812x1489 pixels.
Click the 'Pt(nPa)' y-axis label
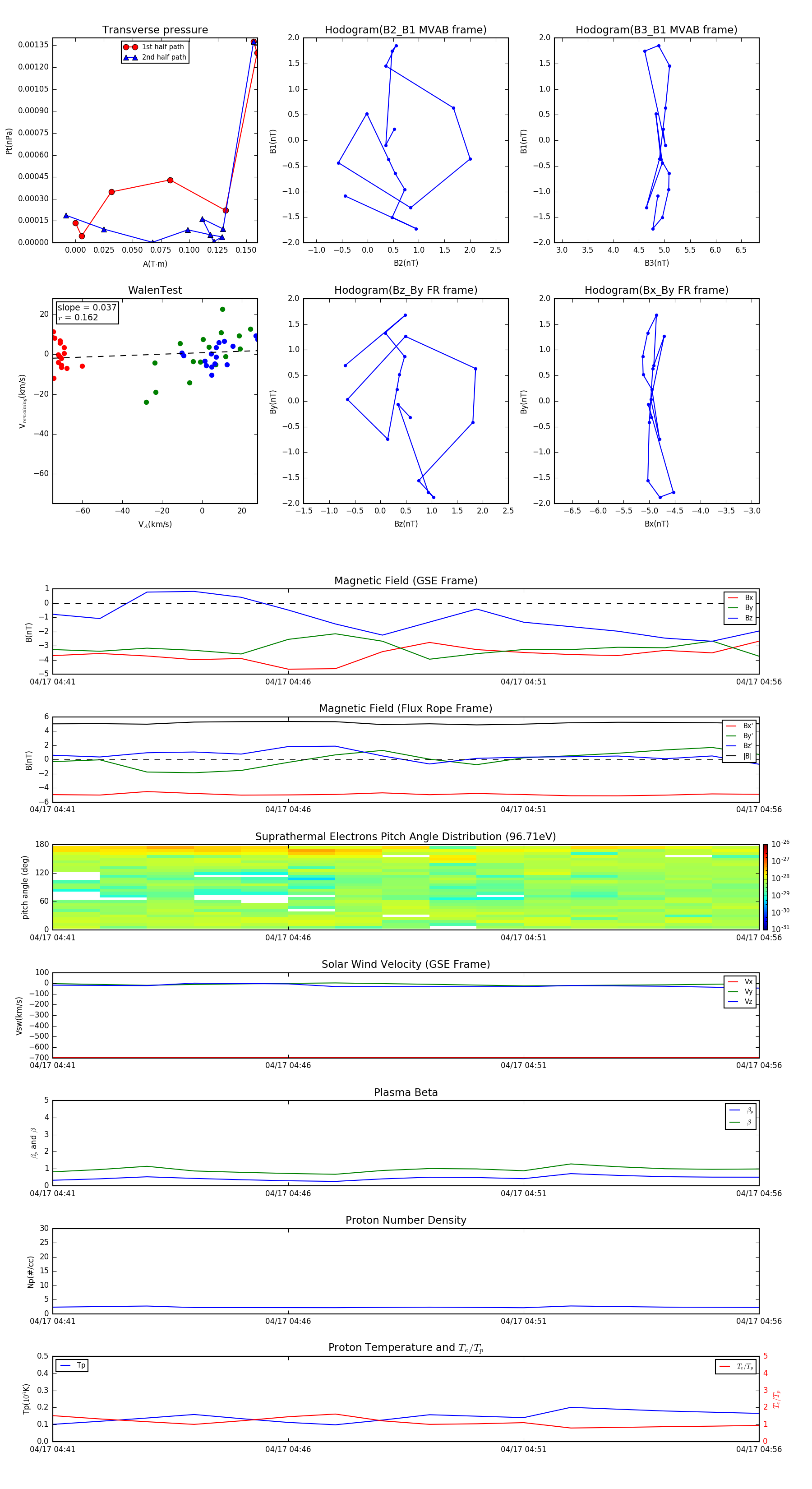[9, 141]
